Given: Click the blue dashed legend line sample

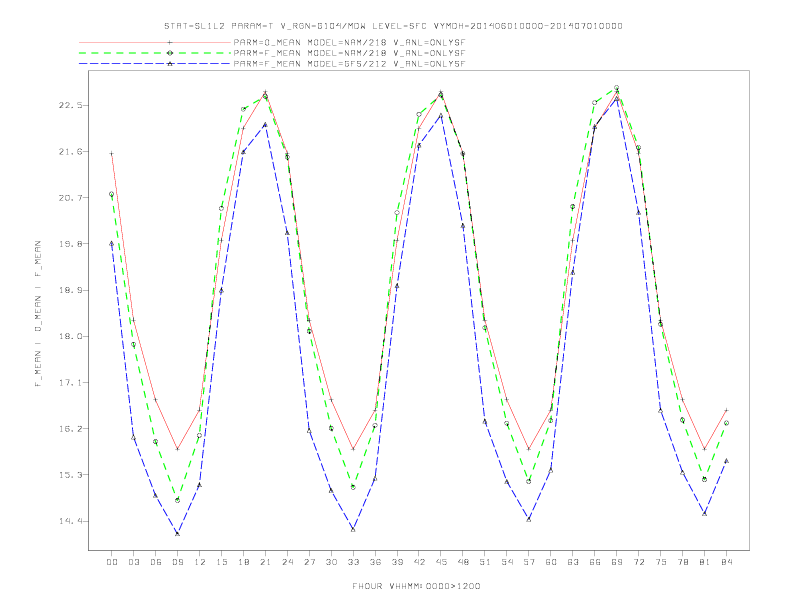Looking at the screenshot, I should click(155, 64).
